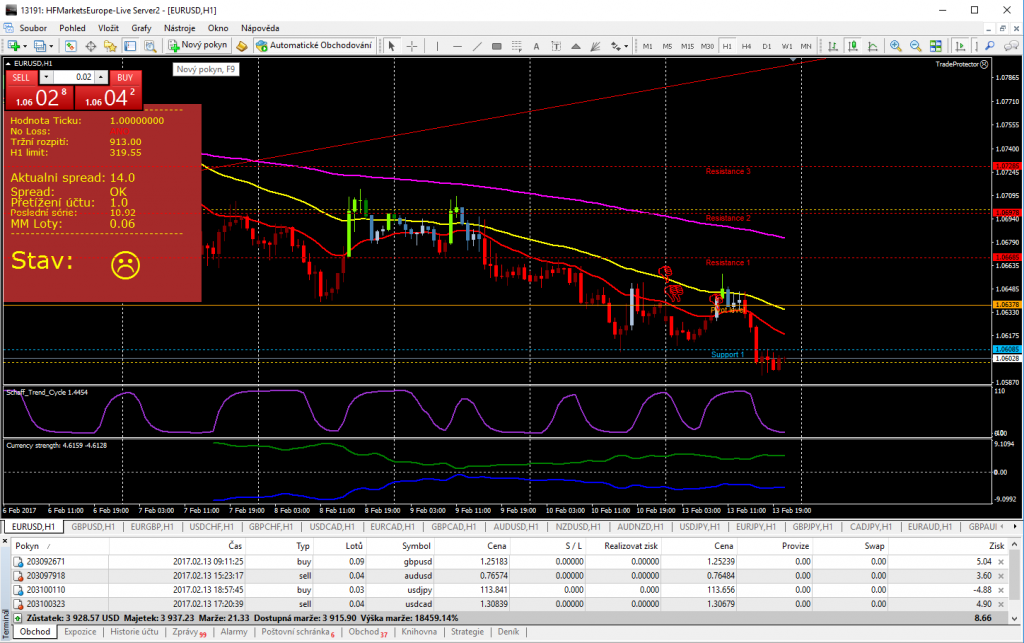Select the vertical line drawing tool
The width and height of the screenshot is (1024, 643).
pyautogui.click(x=437, y=46)
